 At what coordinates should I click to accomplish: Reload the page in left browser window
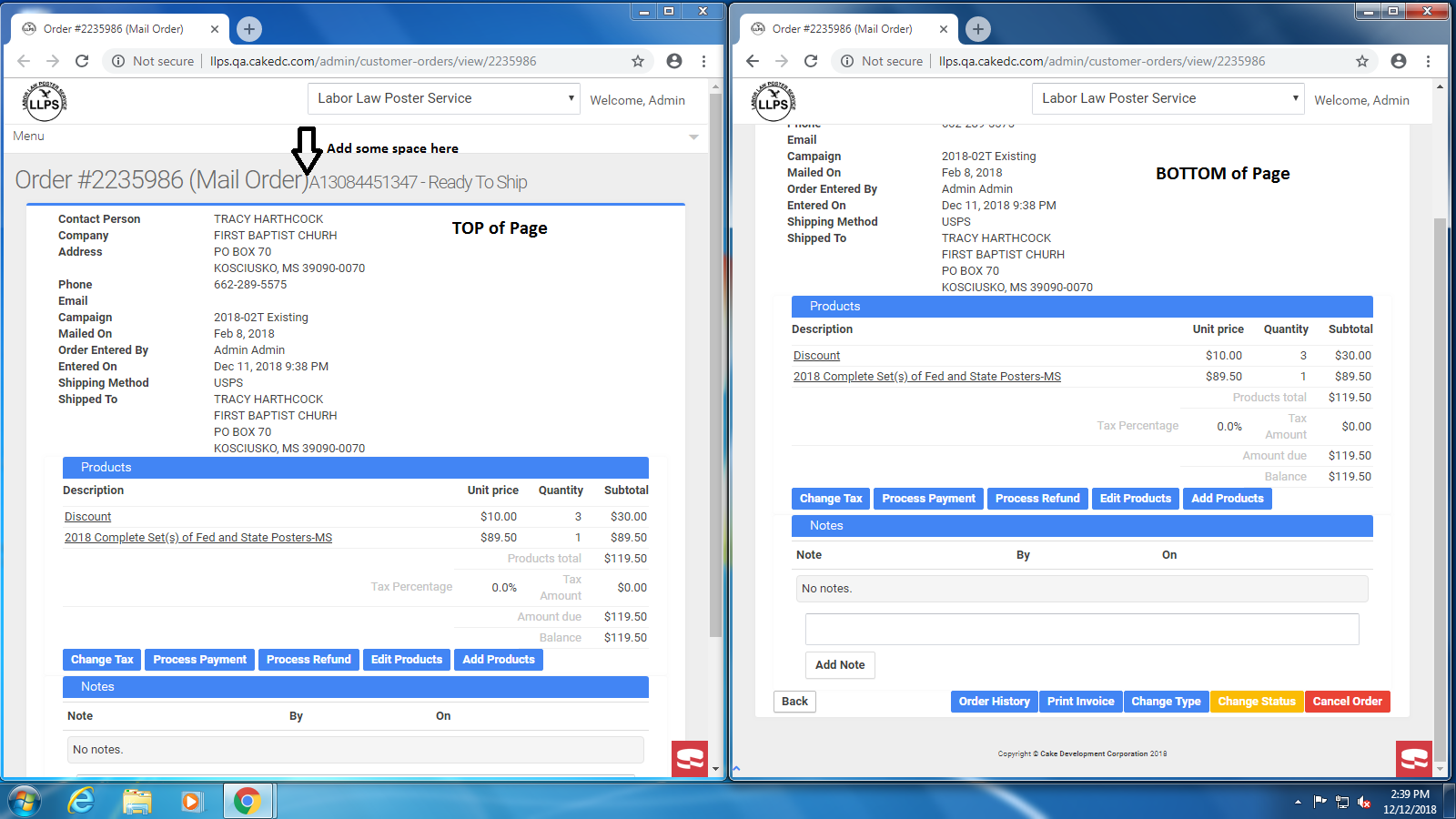point(82,61)
